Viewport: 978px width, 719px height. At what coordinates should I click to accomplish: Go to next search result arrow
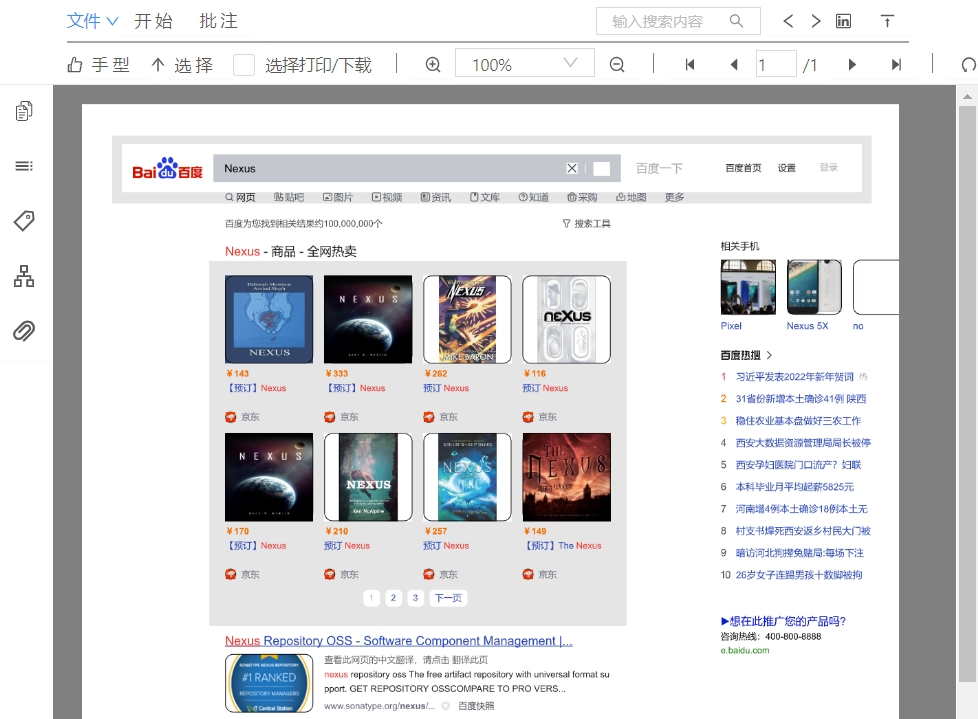(x=816, y=21)
